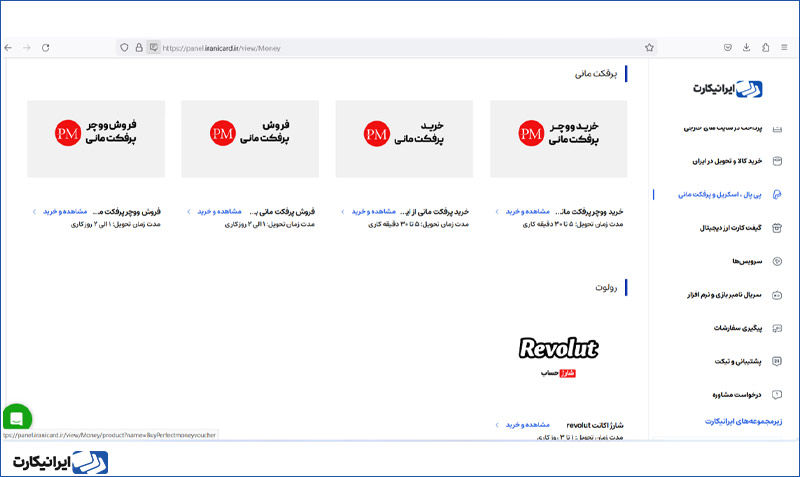The width and height of the screenshot is (800, 477).
Task: Click the PayPal/Skrill sidebar icon
Action: [777, 194]
